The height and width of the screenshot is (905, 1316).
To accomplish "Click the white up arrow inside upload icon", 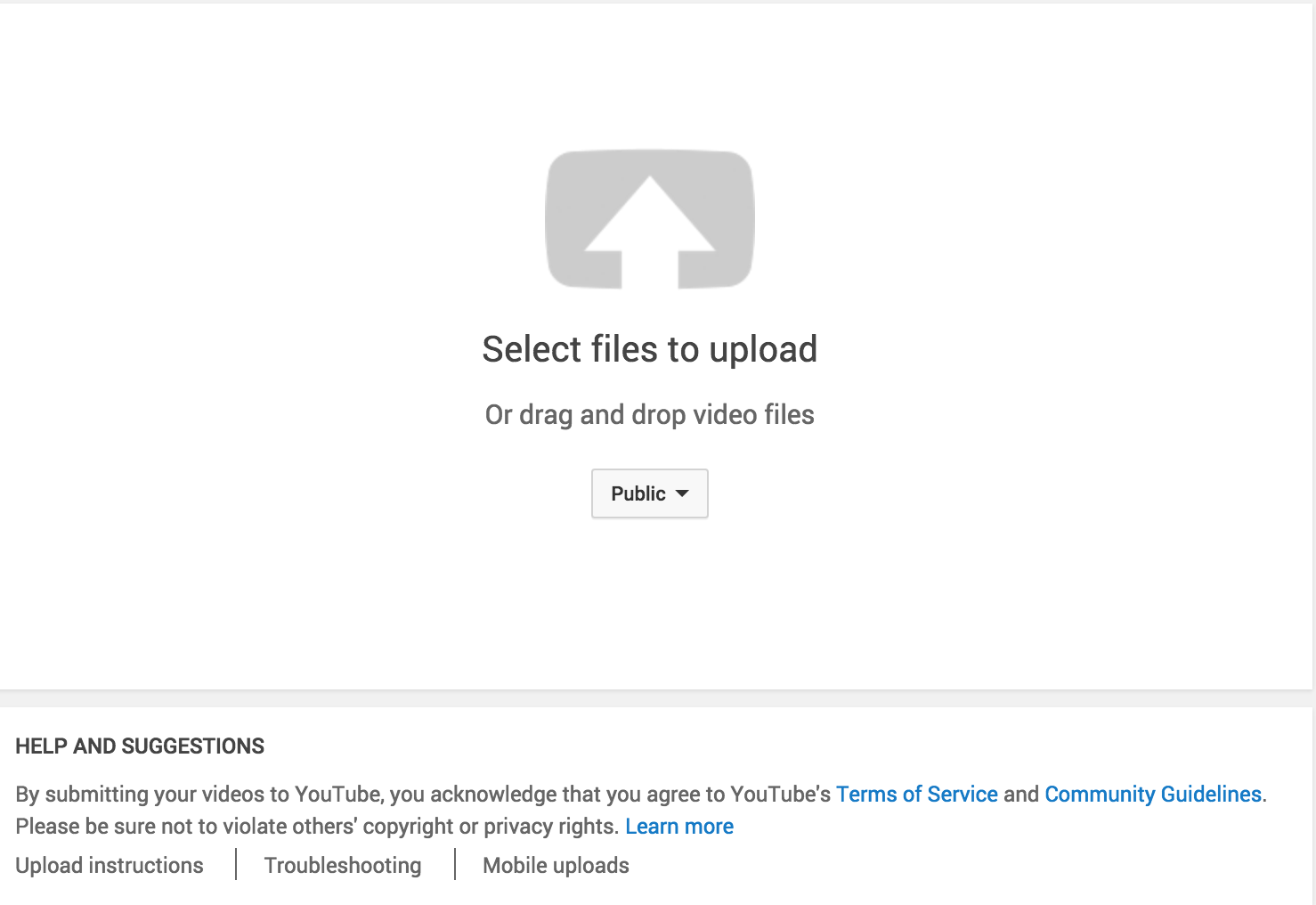I will click(x=650, y=232).
